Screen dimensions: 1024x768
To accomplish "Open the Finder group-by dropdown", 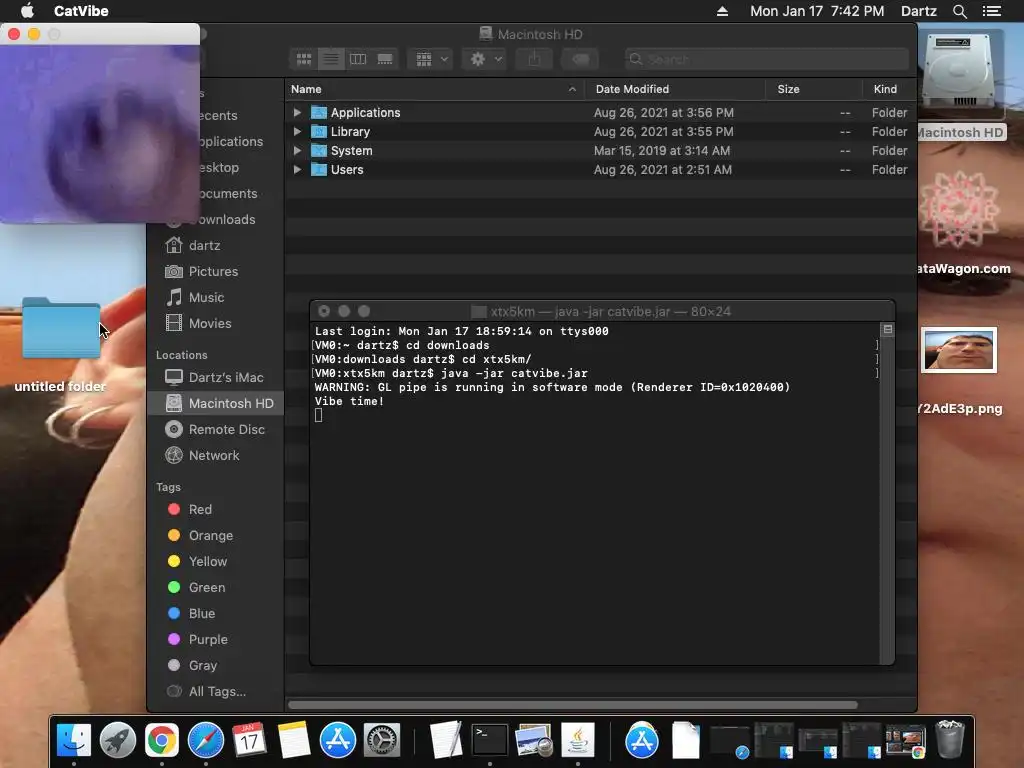I will pos(430,59).
